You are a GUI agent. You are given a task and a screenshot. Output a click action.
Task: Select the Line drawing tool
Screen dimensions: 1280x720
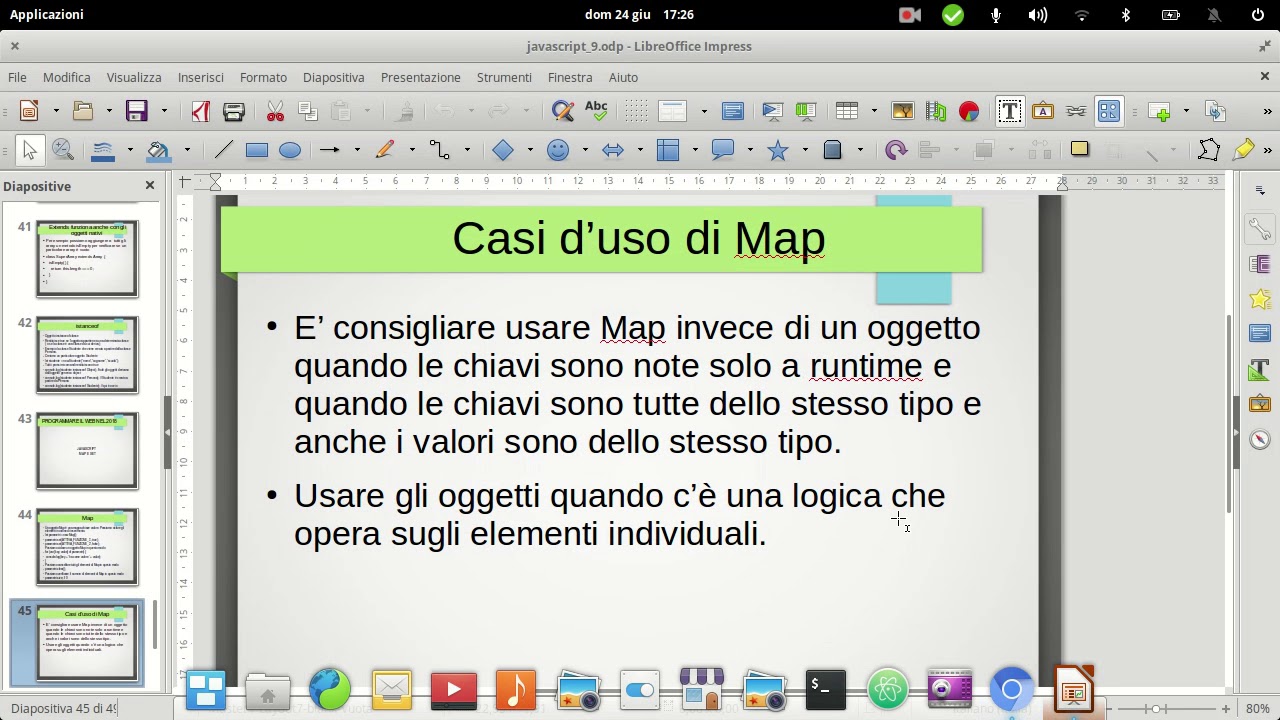click(x=224, y=150)
